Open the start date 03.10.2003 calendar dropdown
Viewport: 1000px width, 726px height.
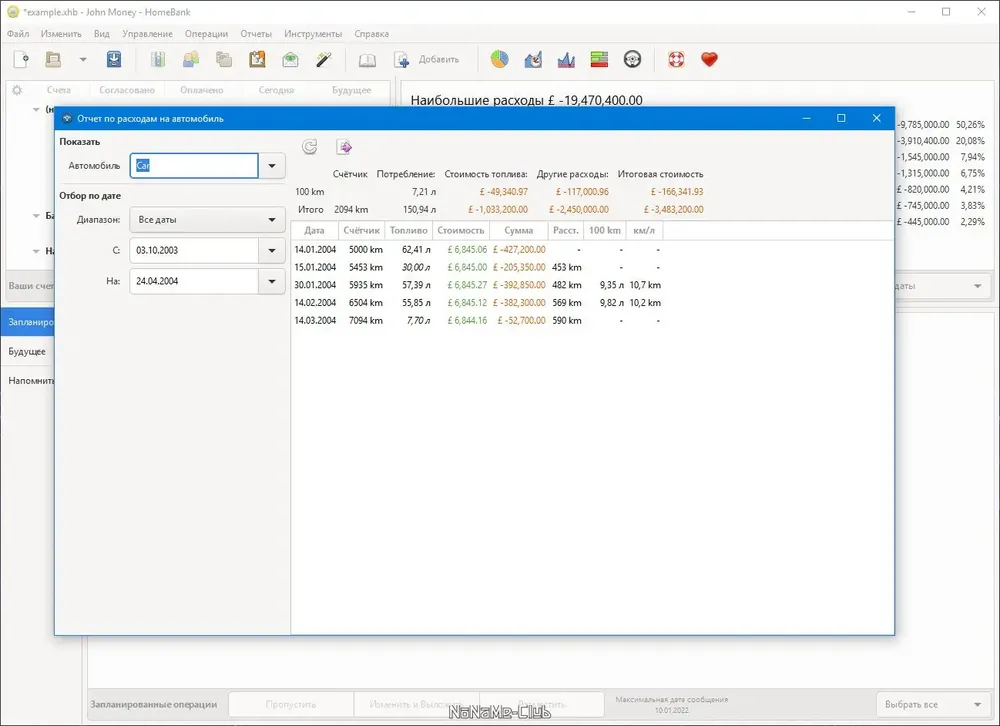point(272,251)
